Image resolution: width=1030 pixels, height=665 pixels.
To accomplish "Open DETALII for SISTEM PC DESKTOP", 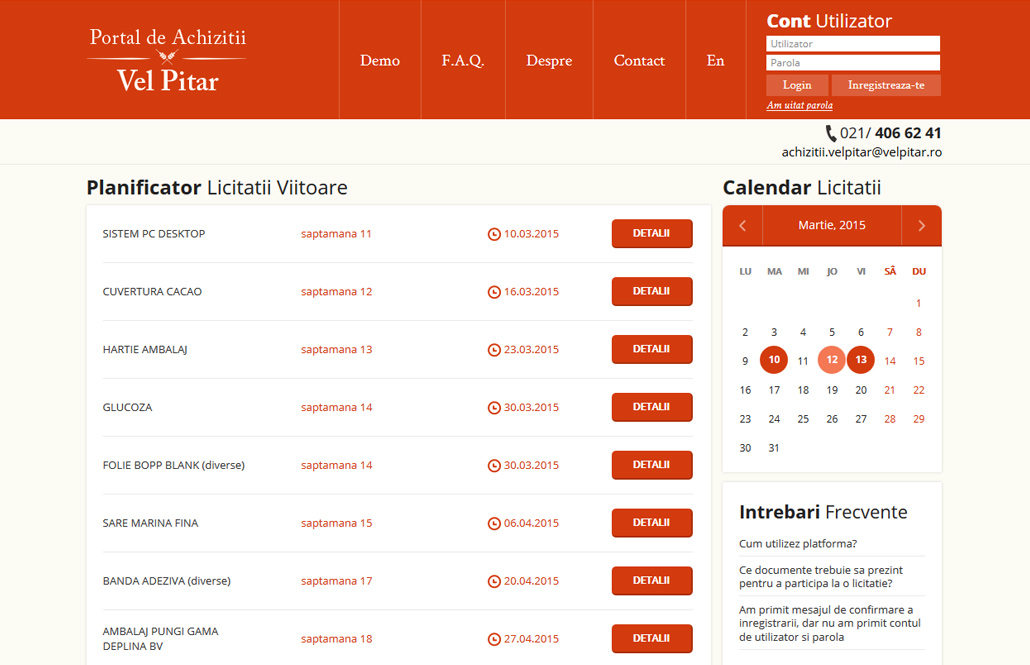I will pyautogui.click(x=652, y=233).
